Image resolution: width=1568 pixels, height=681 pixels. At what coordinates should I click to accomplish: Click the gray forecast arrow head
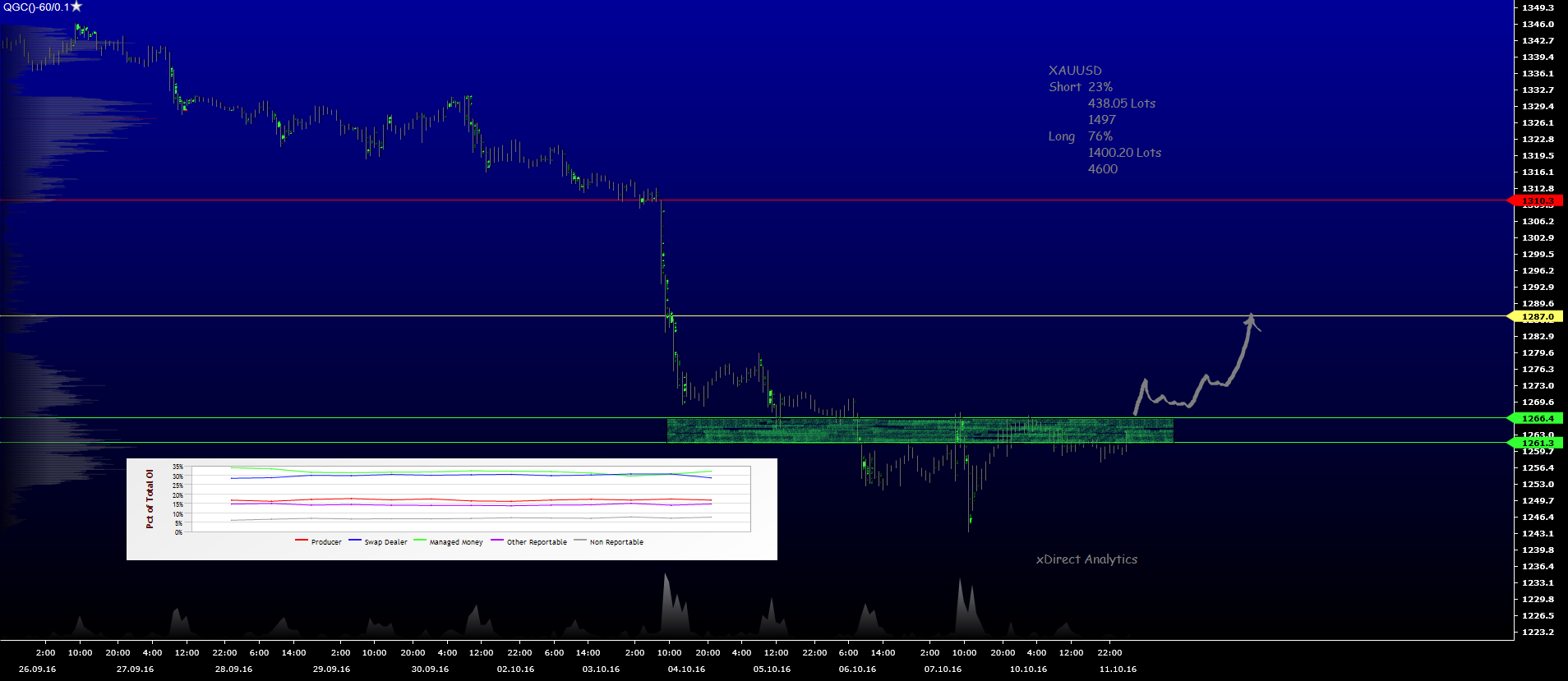point(1251,319)
